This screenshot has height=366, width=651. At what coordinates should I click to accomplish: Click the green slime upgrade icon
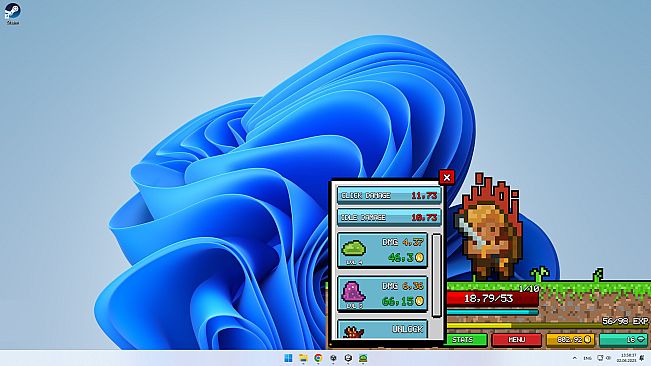(x=353, y=248)
